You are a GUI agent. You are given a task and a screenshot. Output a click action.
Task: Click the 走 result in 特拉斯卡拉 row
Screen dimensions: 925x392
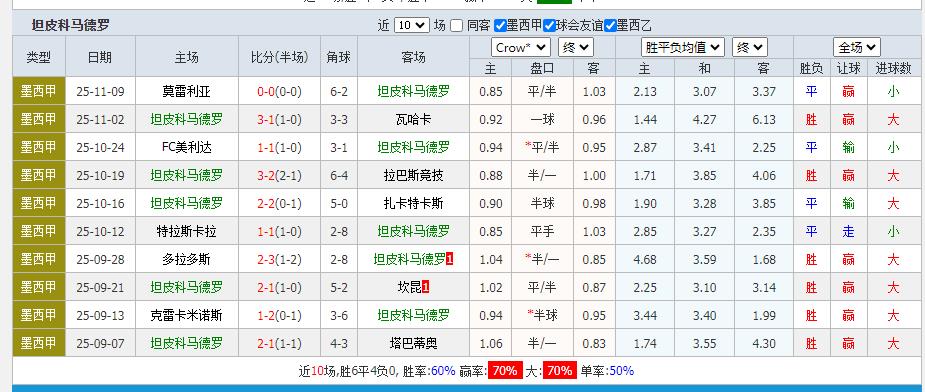[848, 231]
